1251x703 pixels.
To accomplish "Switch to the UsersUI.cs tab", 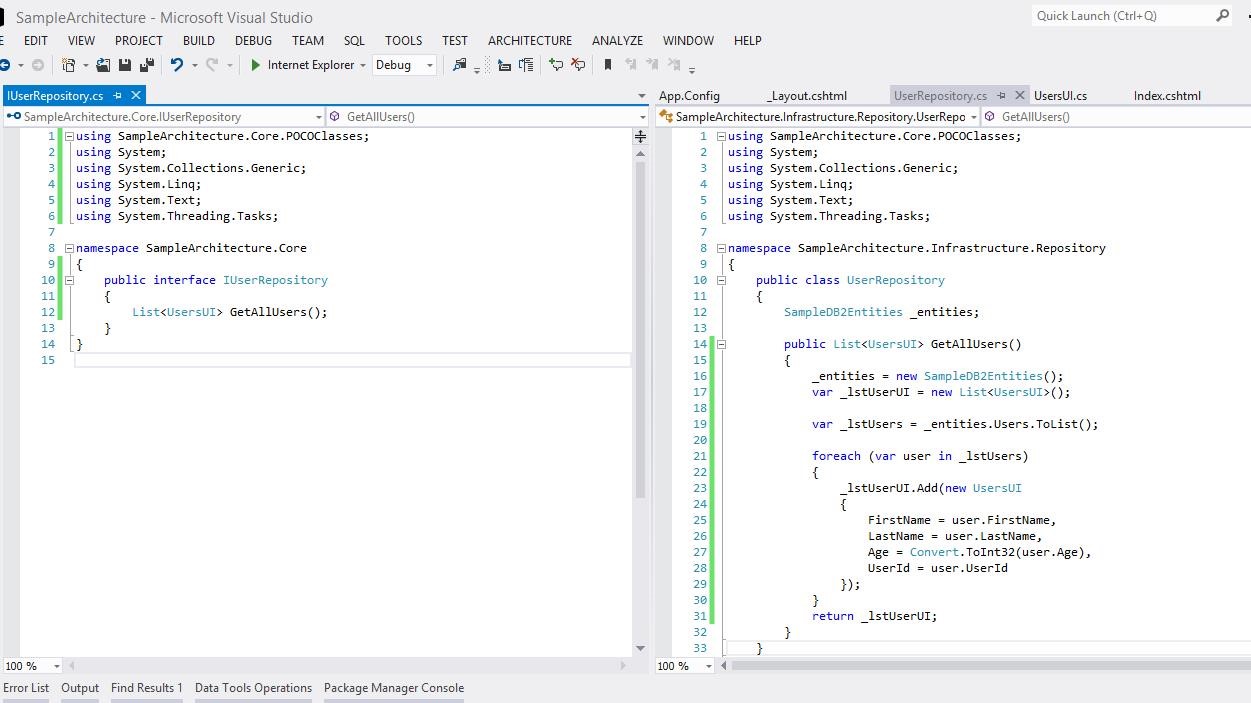I will (x=1060, y=96).
